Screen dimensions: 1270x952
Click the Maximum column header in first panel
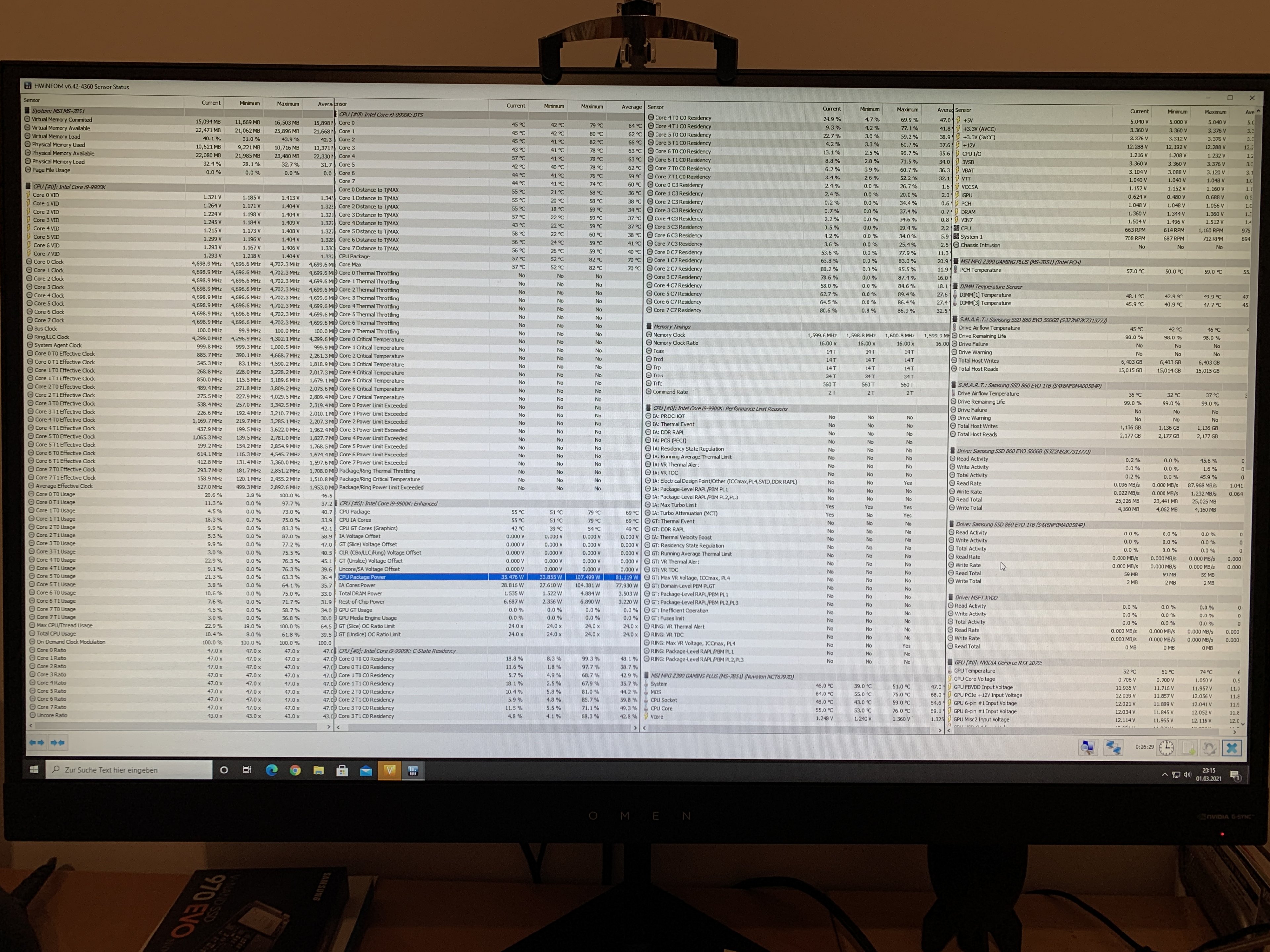(x=288, y=104)
